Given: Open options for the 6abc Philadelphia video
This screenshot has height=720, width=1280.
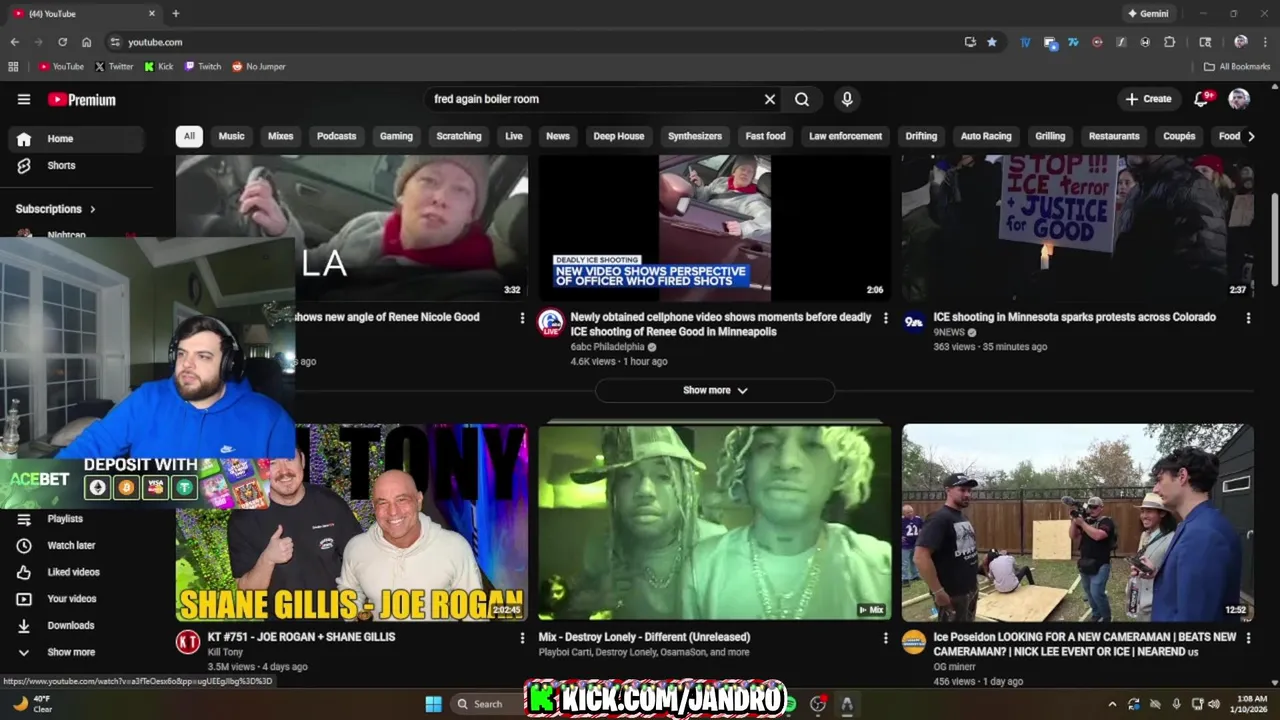Looking at the screenshot, I should point(885,318).
